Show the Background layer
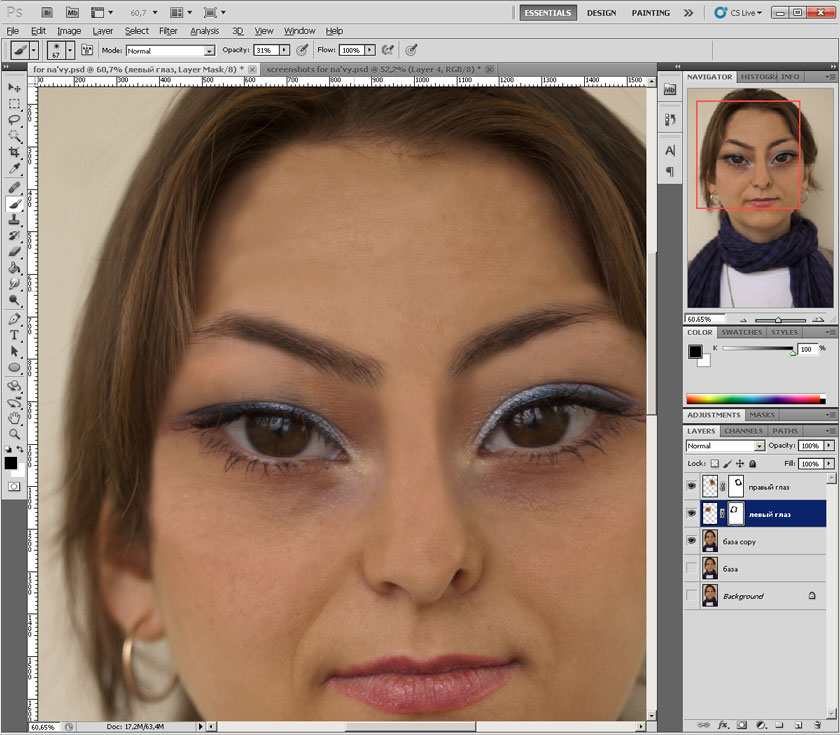 (x=692, y=596)
